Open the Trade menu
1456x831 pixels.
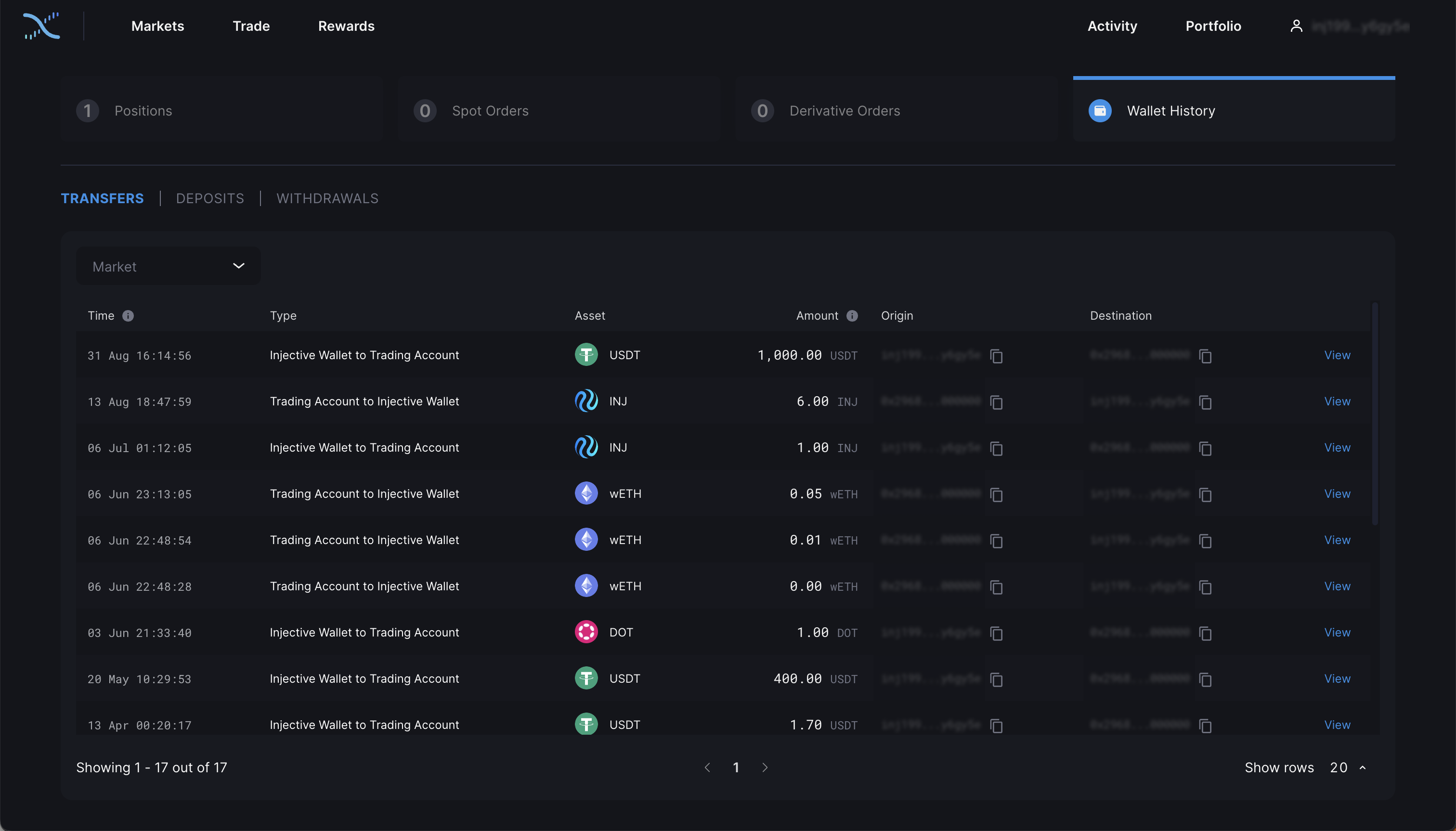251,26
